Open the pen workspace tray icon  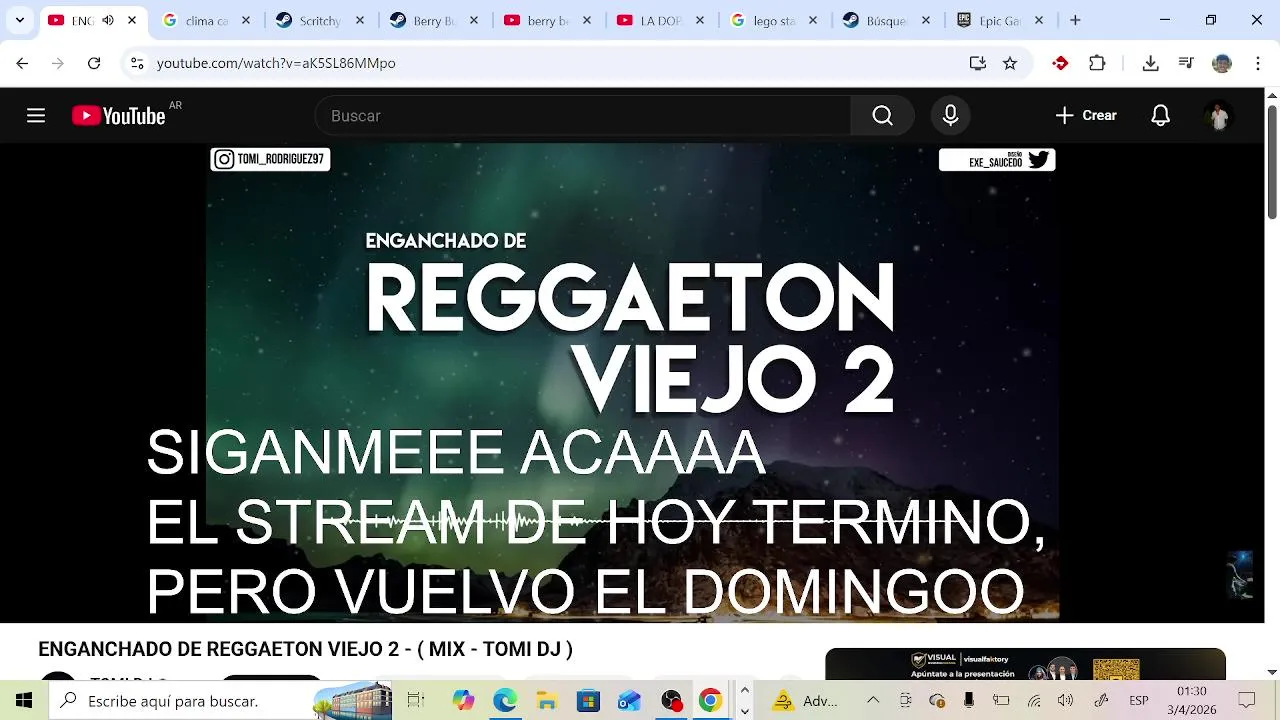click(1101, 701)
